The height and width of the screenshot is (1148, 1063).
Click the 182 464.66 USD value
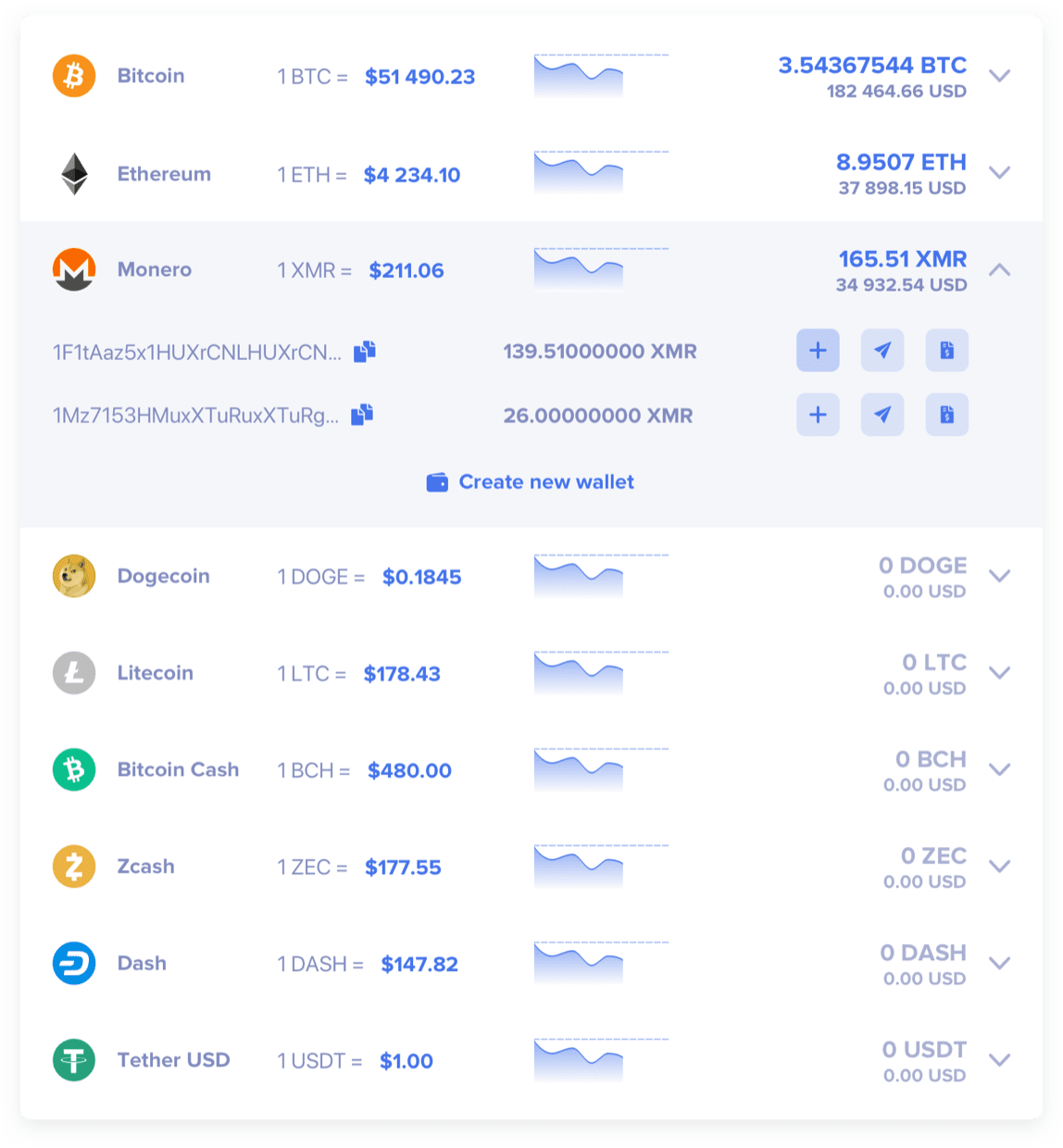[x=896, y=92]
